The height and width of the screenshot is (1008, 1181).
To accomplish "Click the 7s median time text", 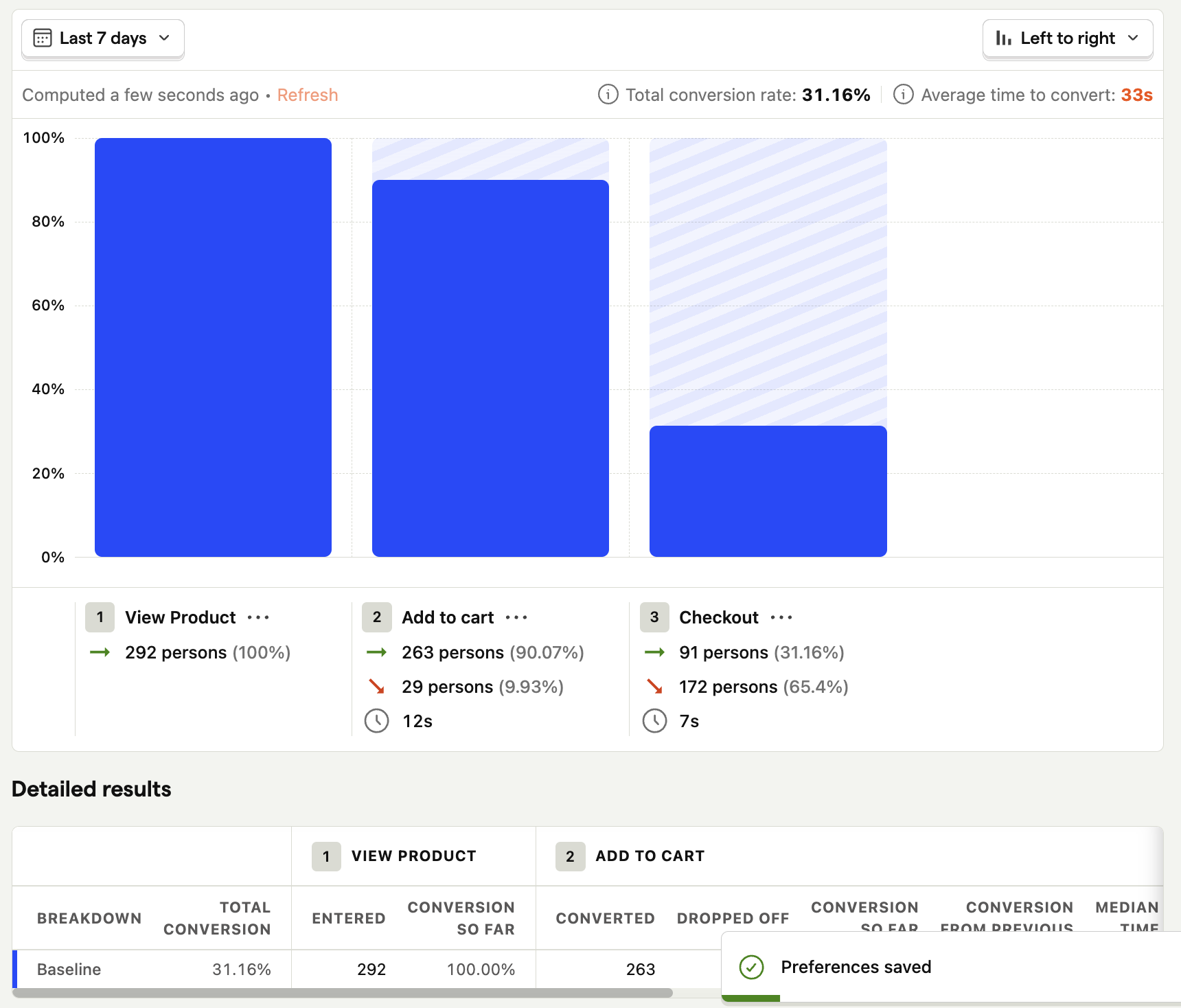I will click(689, 721).
